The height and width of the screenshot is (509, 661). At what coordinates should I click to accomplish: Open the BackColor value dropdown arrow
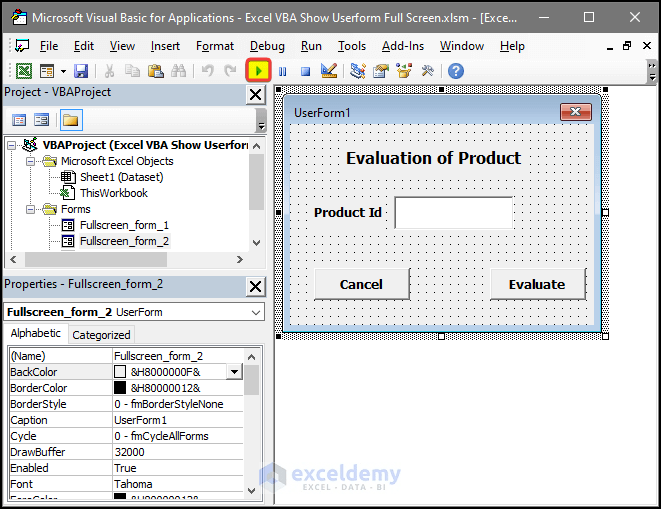coord(234,372)
